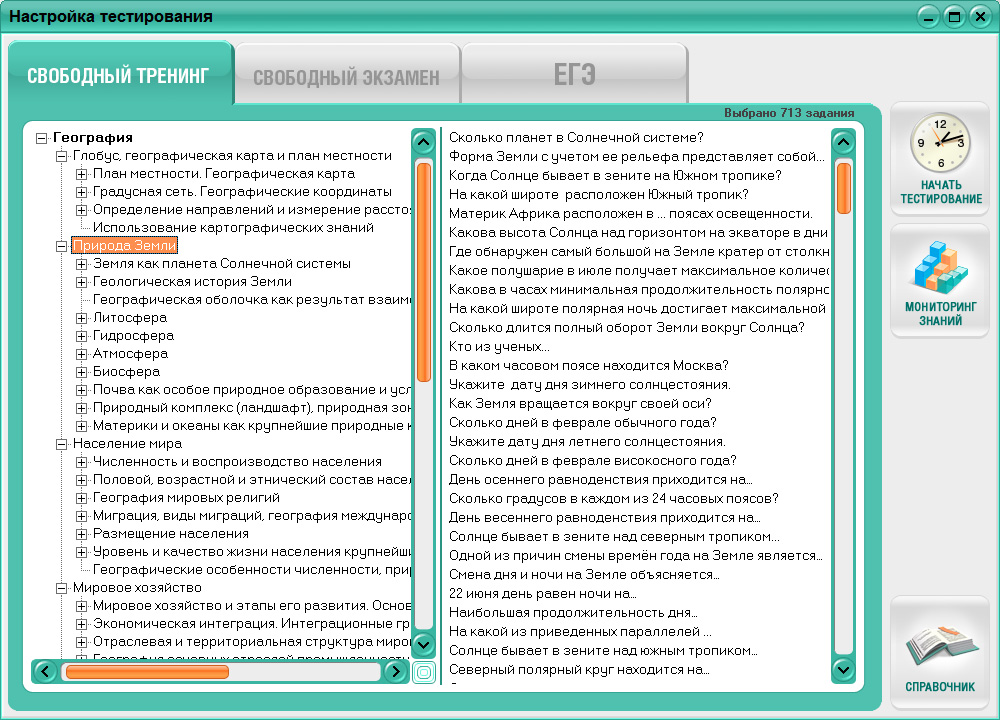Select question Смена дня и ночи объясняется
The image size is (1000, 720).
coord(584,574)
